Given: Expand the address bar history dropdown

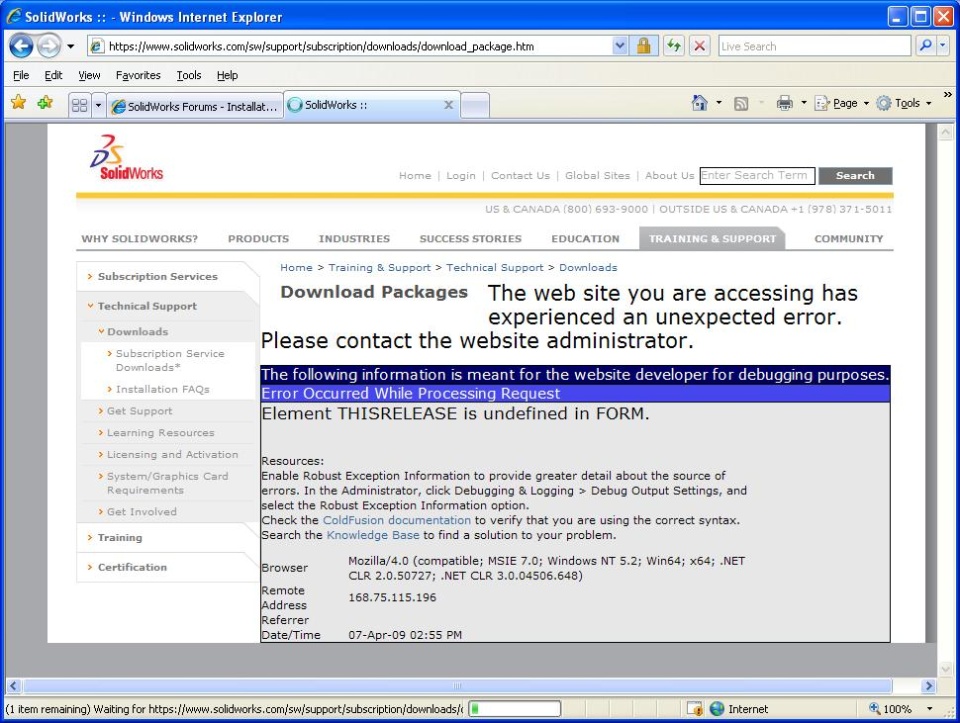Looking at the screenshot, I should 620,46.
